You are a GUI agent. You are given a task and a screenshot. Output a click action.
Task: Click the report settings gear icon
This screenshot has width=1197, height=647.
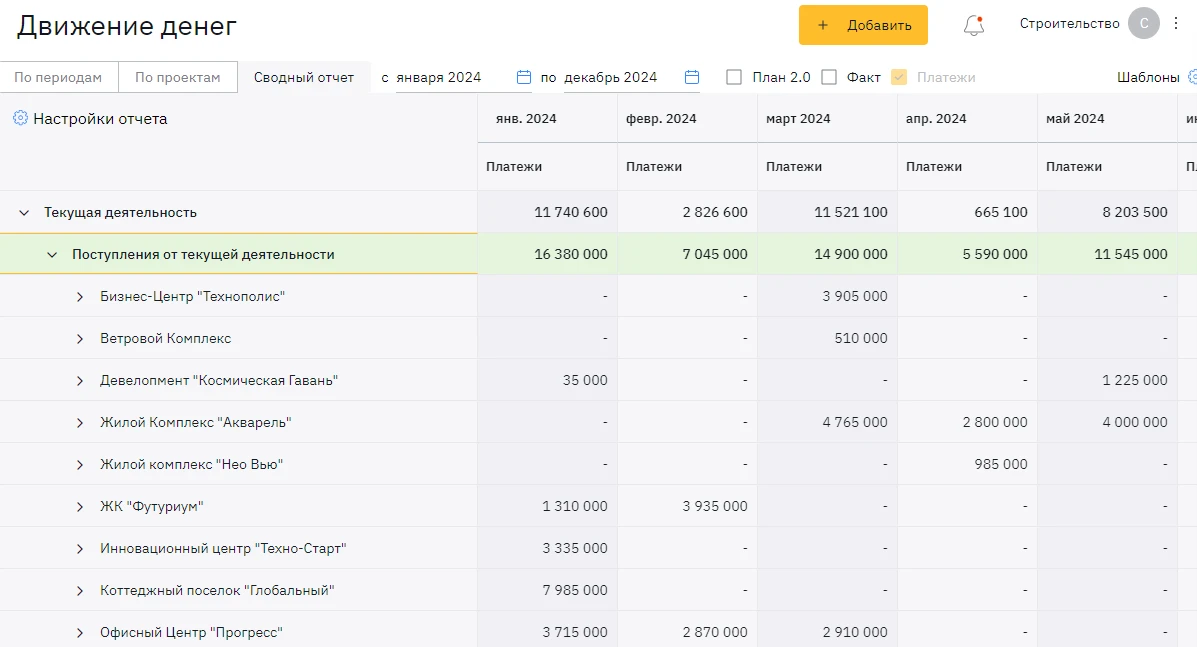[x=21, y=118]
